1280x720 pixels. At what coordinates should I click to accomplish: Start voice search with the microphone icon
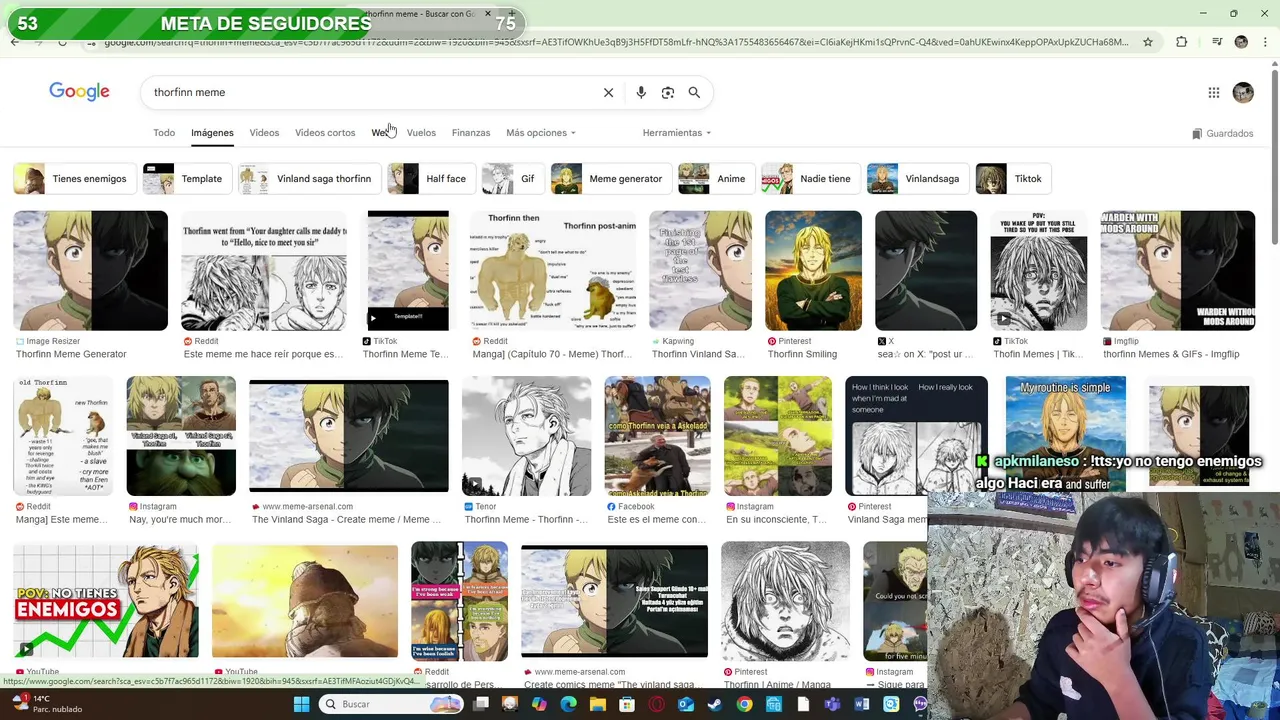pos(641,92)
